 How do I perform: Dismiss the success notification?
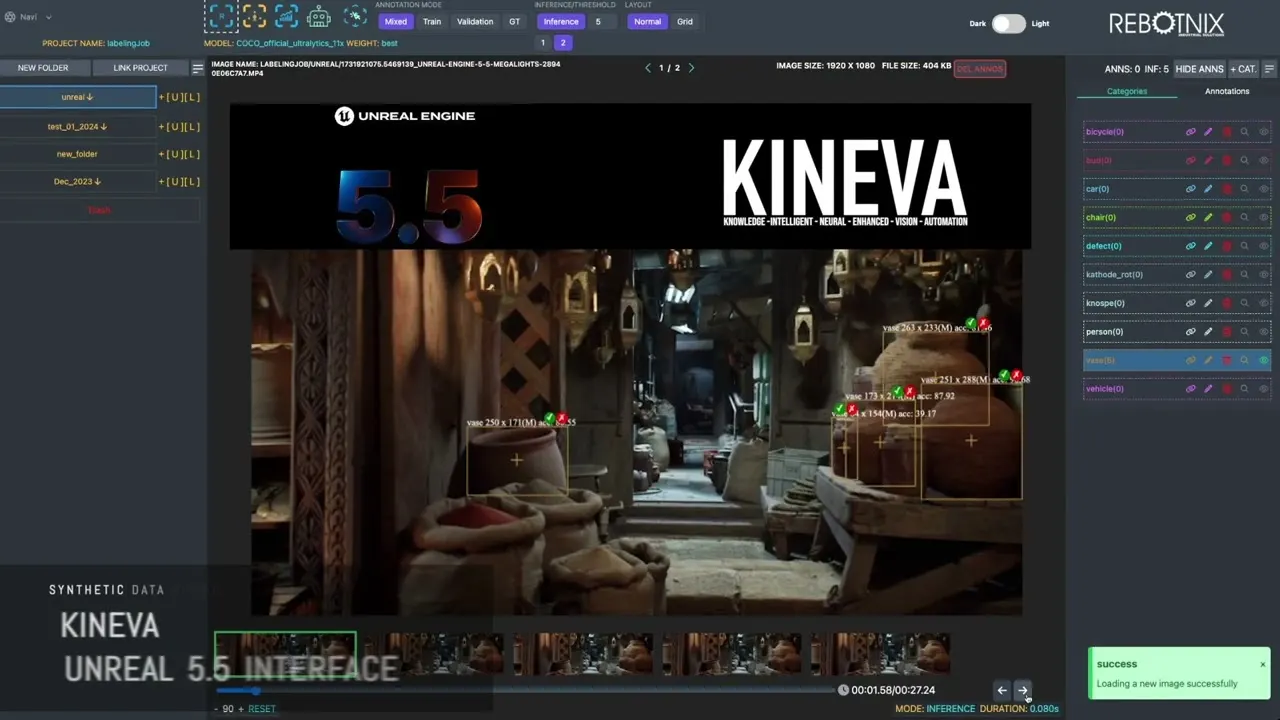coord(1262,664)
